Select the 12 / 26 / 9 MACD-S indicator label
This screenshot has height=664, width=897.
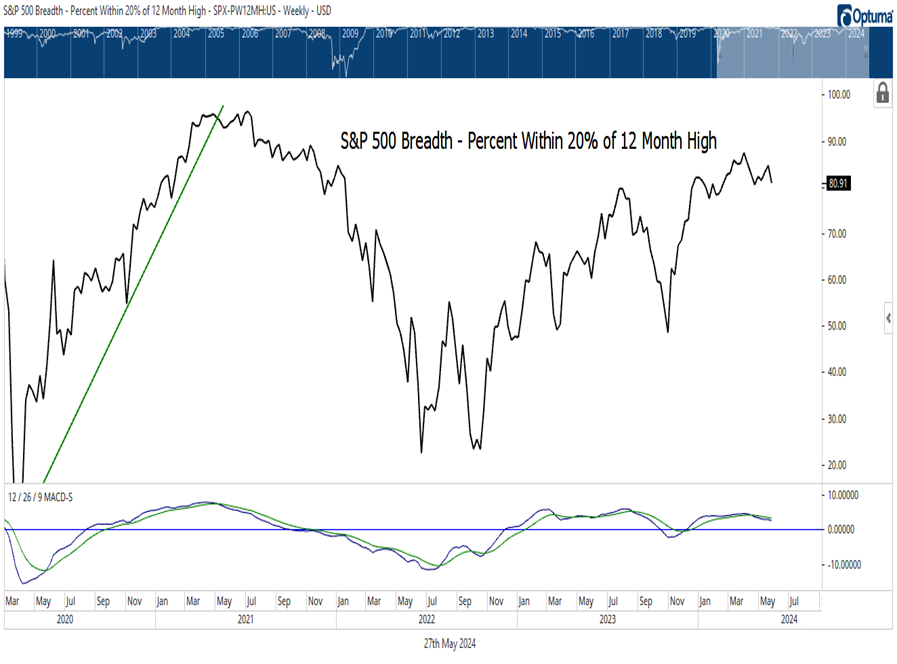click(42, 494)
